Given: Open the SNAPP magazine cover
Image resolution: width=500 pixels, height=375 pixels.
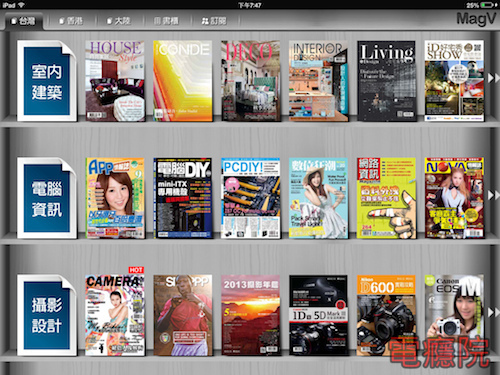Looking at the screenshot, I should tap(183, 315).
